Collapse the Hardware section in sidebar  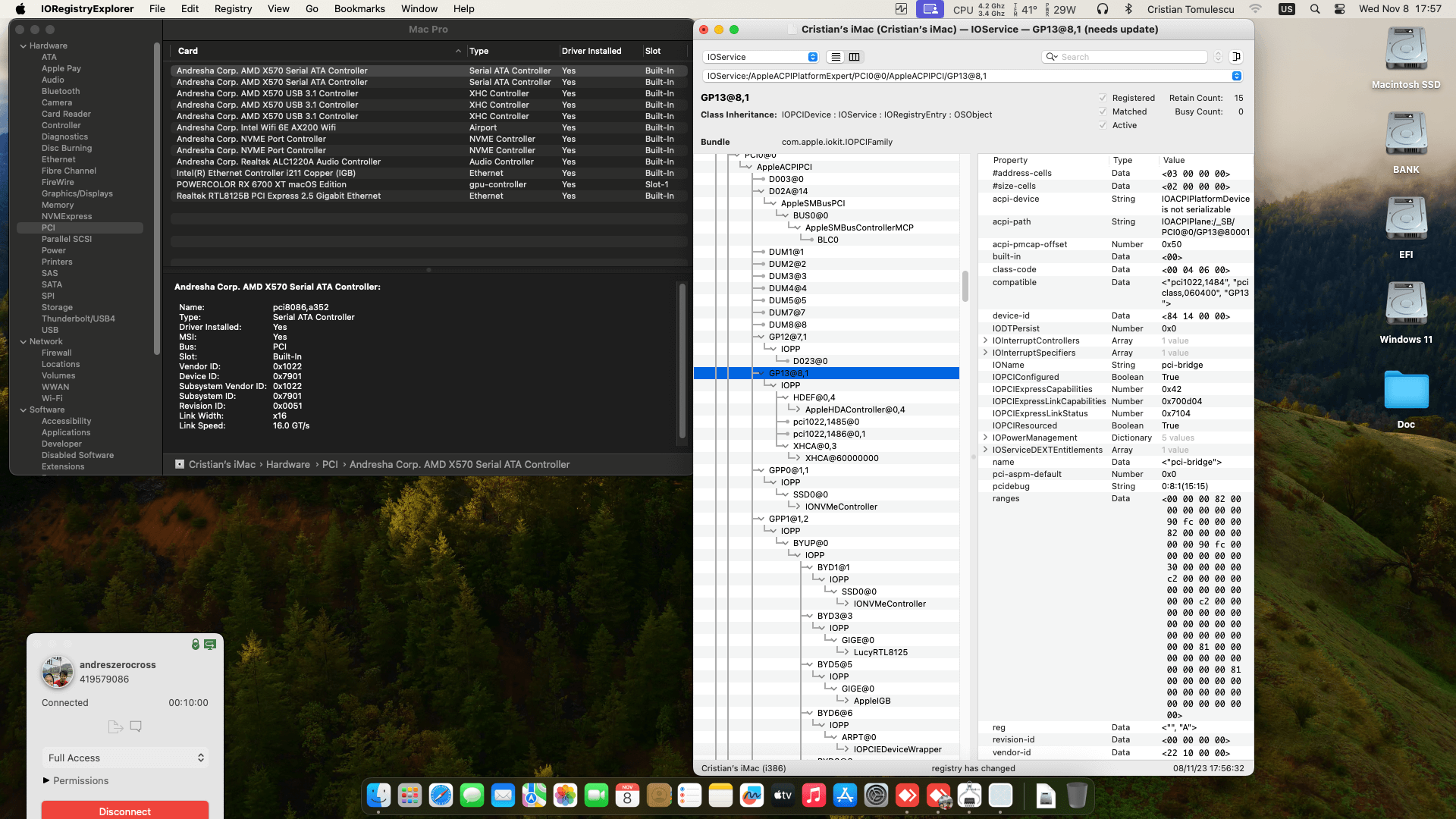click(x=24, y=45)
